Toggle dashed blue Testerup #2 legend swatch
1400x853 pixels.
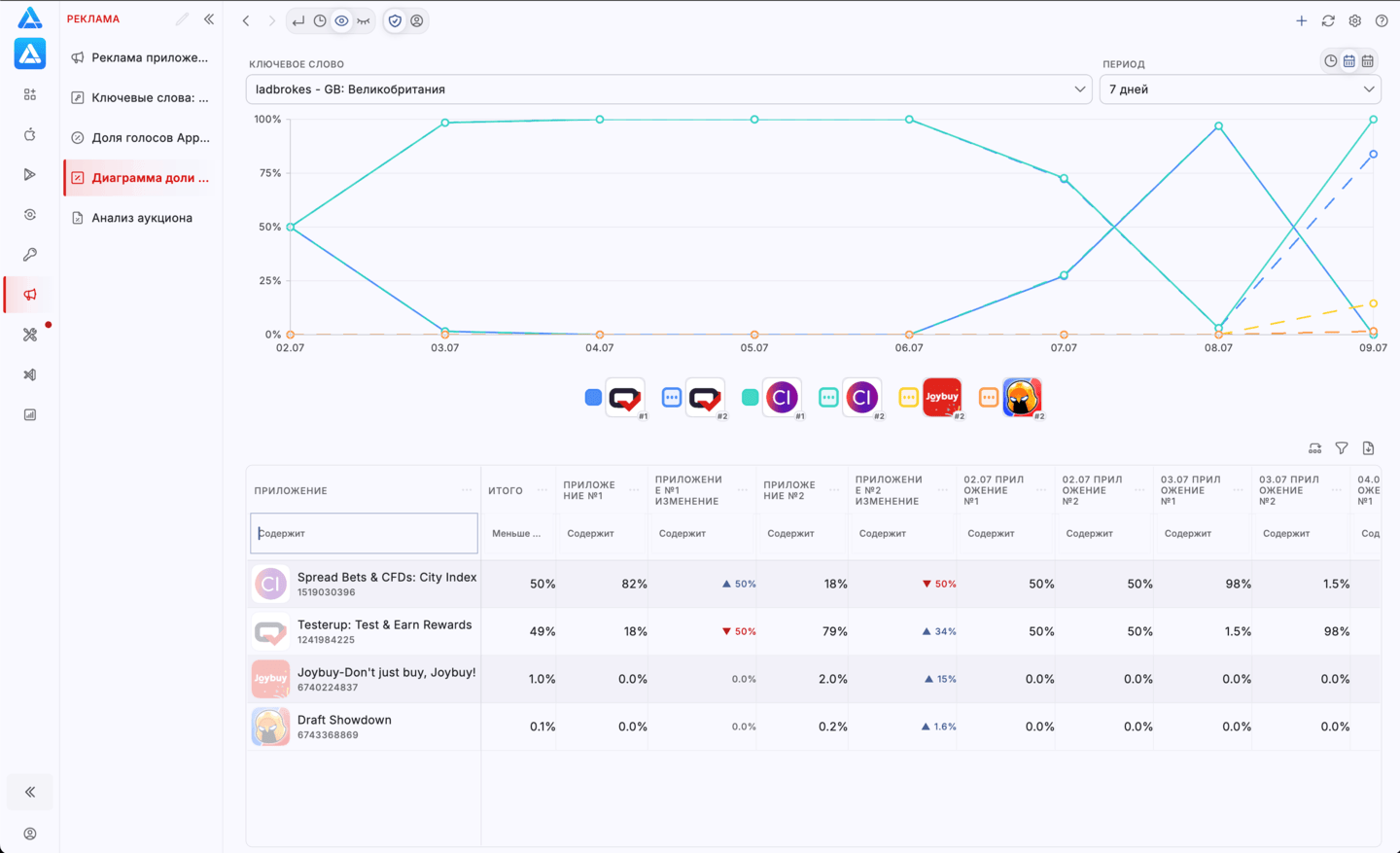click(x=671, y=397)
